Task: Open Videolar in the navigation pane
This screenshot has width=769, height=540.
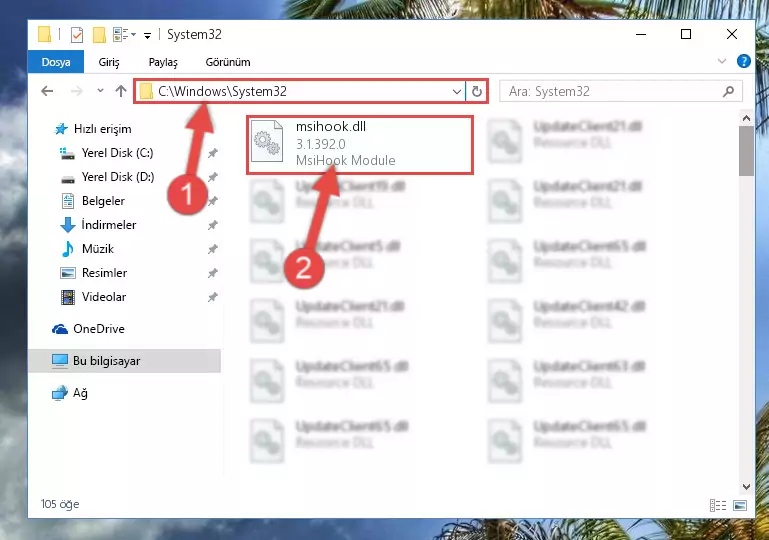Action: (103, 297)
